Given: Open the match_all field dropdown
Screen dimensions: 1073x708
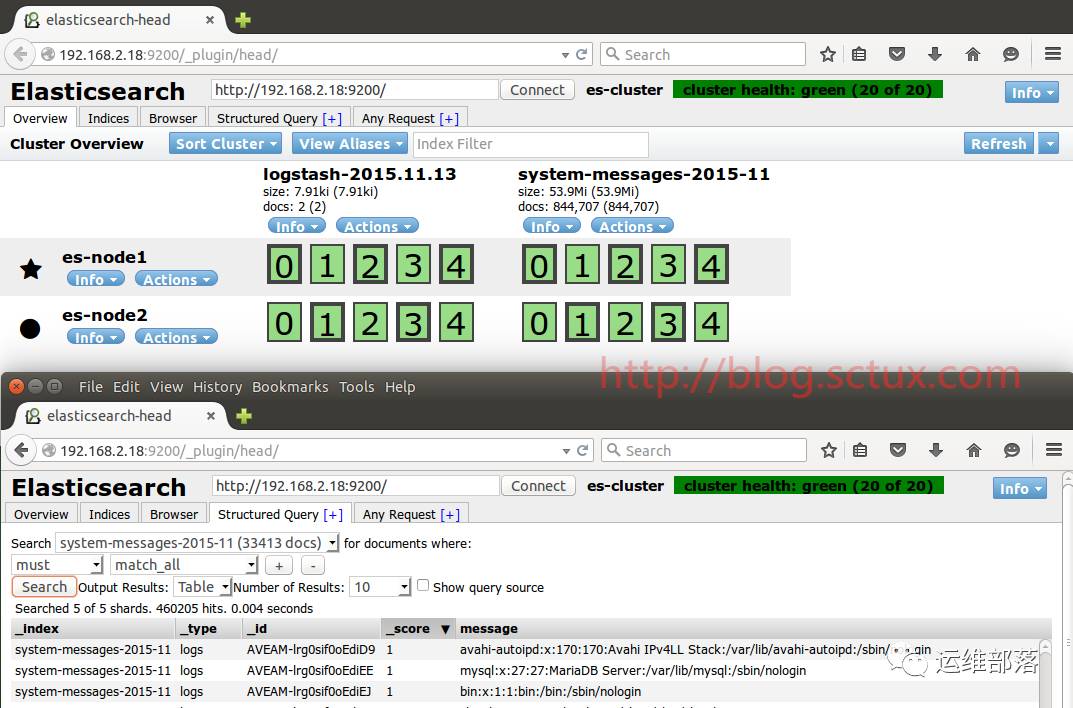Looking at the screenshot, I should [x=184, y=565].
